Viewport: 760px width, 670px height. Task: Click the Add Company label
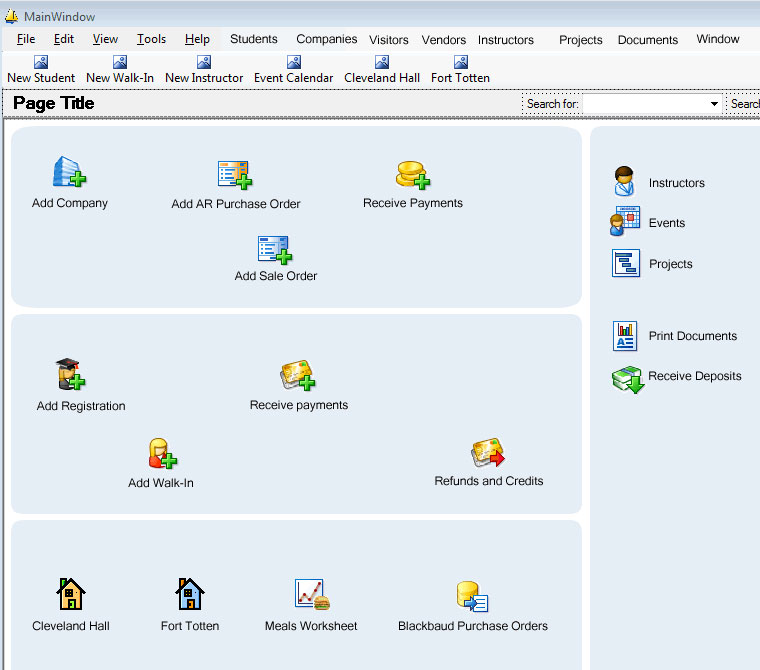point(70,203)
